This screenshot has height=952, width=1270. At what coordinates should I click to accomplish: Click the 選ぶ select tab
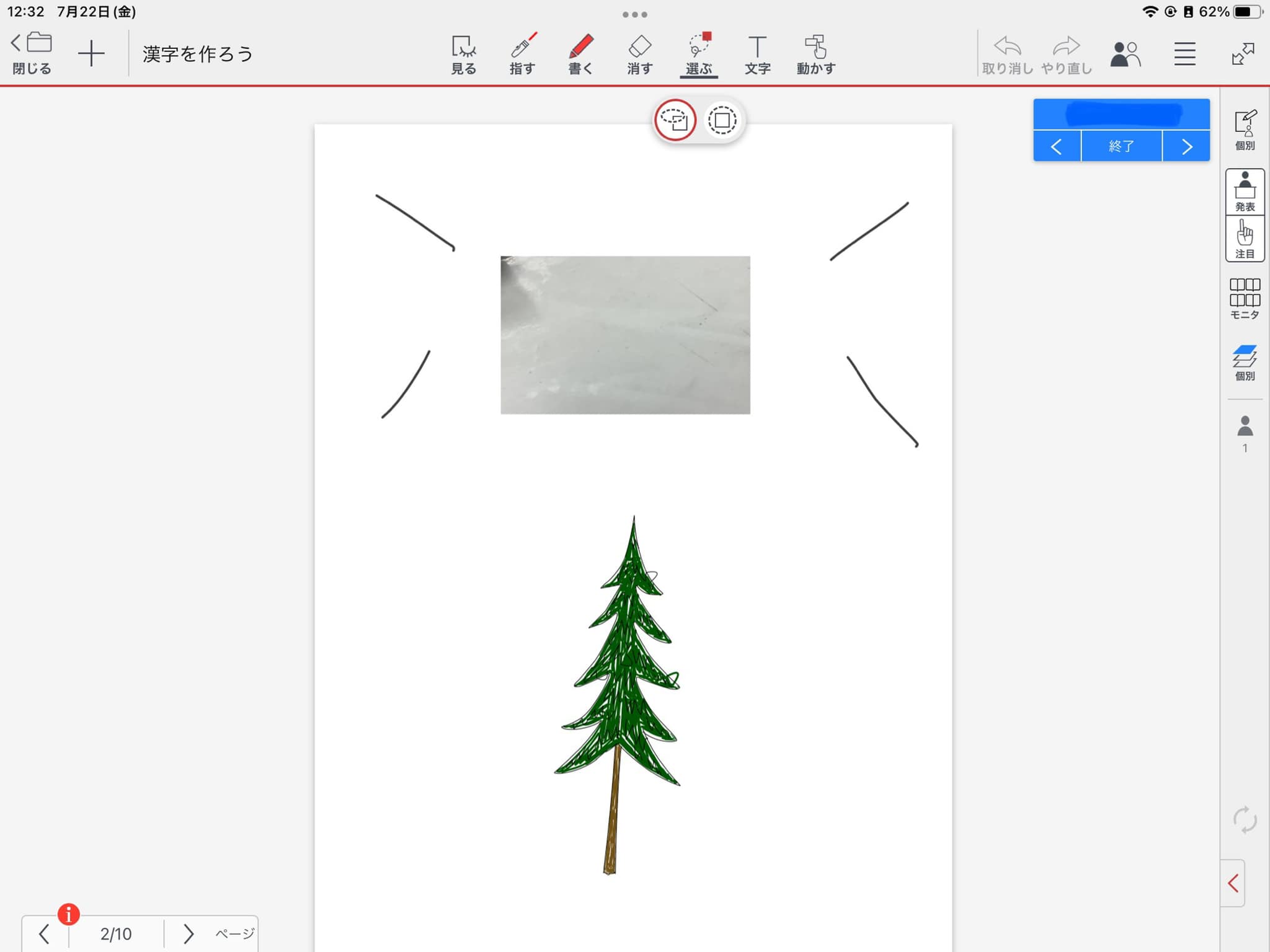point(699,55)
